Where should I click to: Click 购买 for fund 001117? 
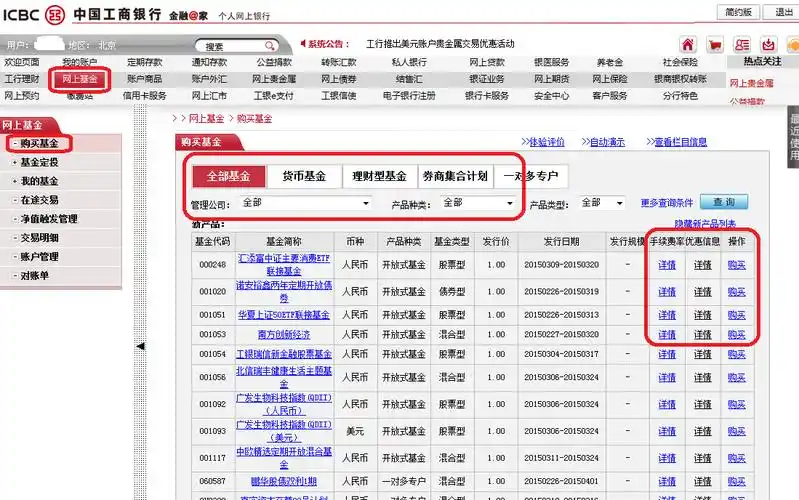(737, 458)
